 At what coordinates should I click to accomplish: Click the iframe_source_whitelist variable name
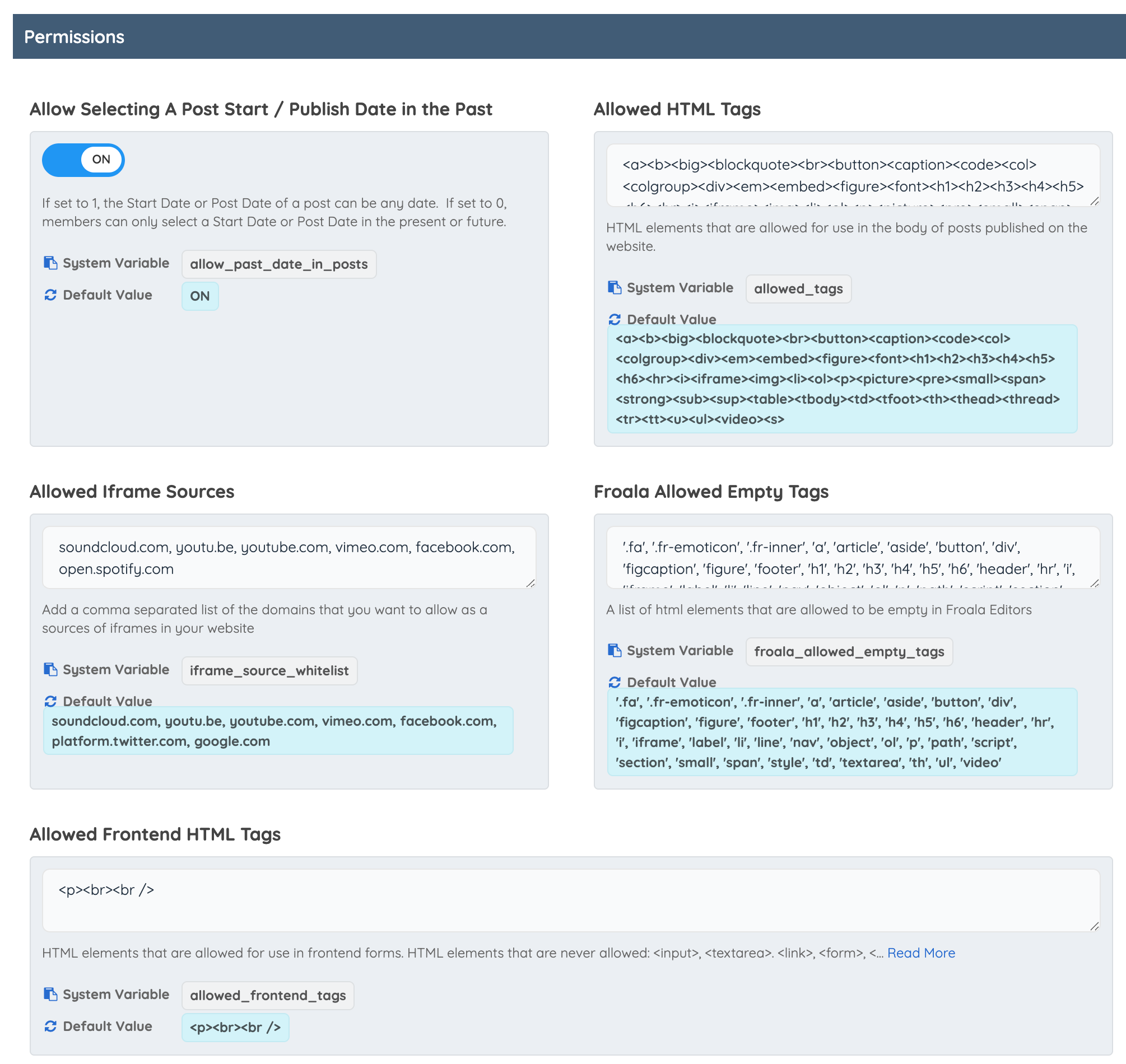[269, 670]
